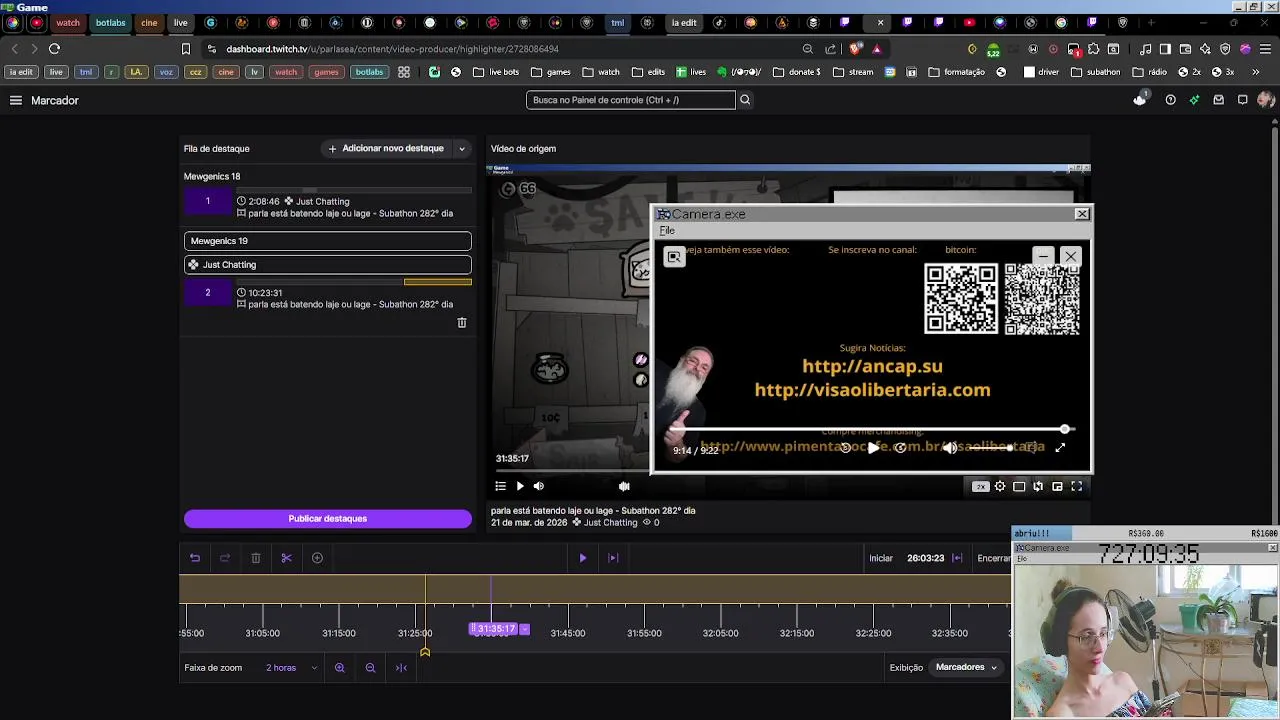Zoom in on the timeline
The image size is (1280, 720).
point(340,668)
